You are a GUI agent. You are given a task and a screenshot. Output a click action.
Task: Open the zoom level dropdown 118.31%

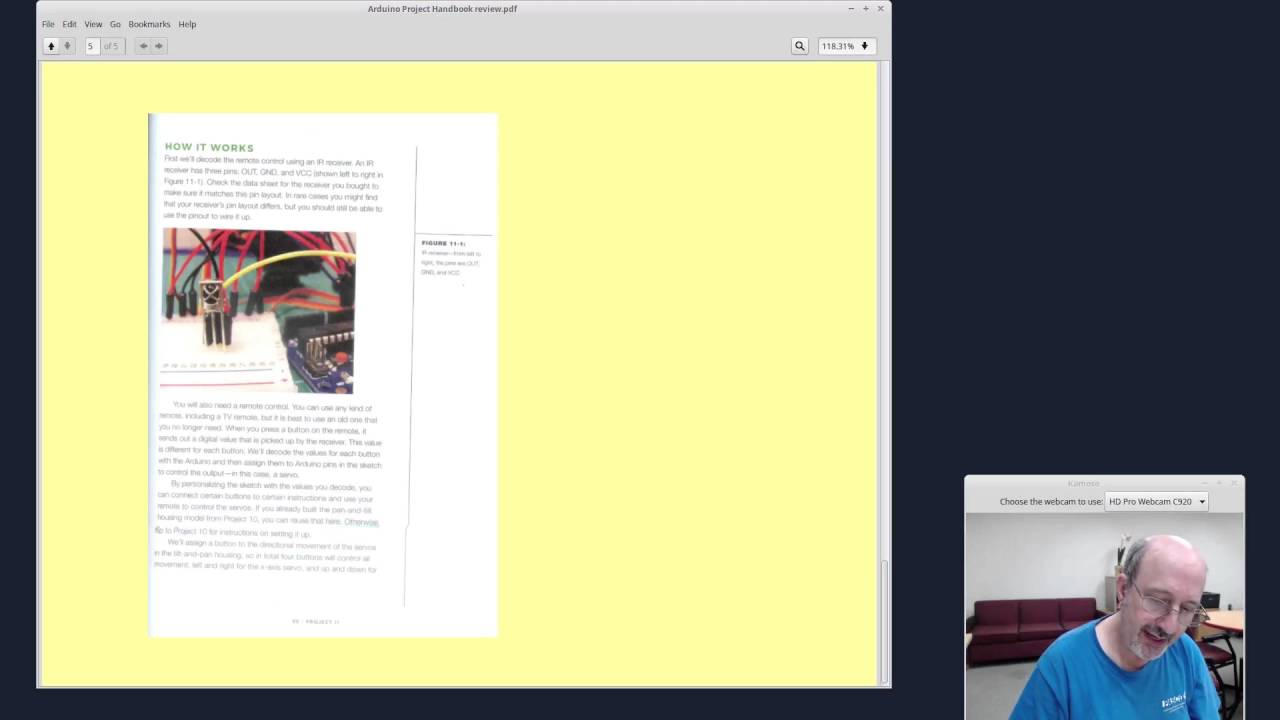(x=846, y=46)
